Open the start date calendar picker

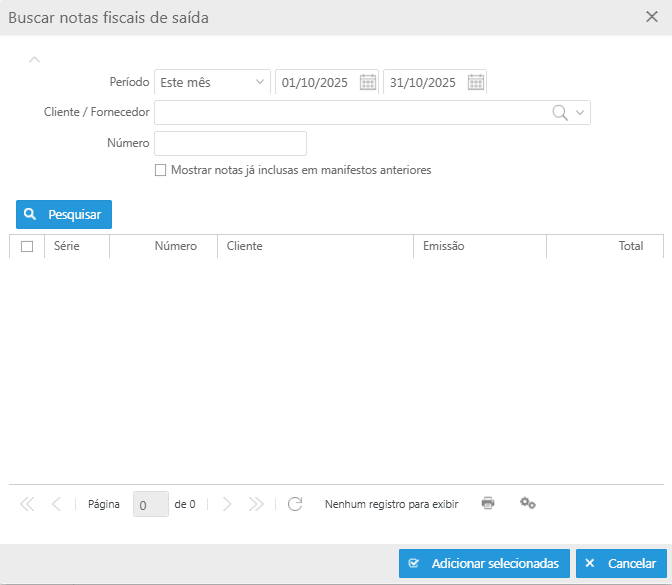(x=368, y=82)
